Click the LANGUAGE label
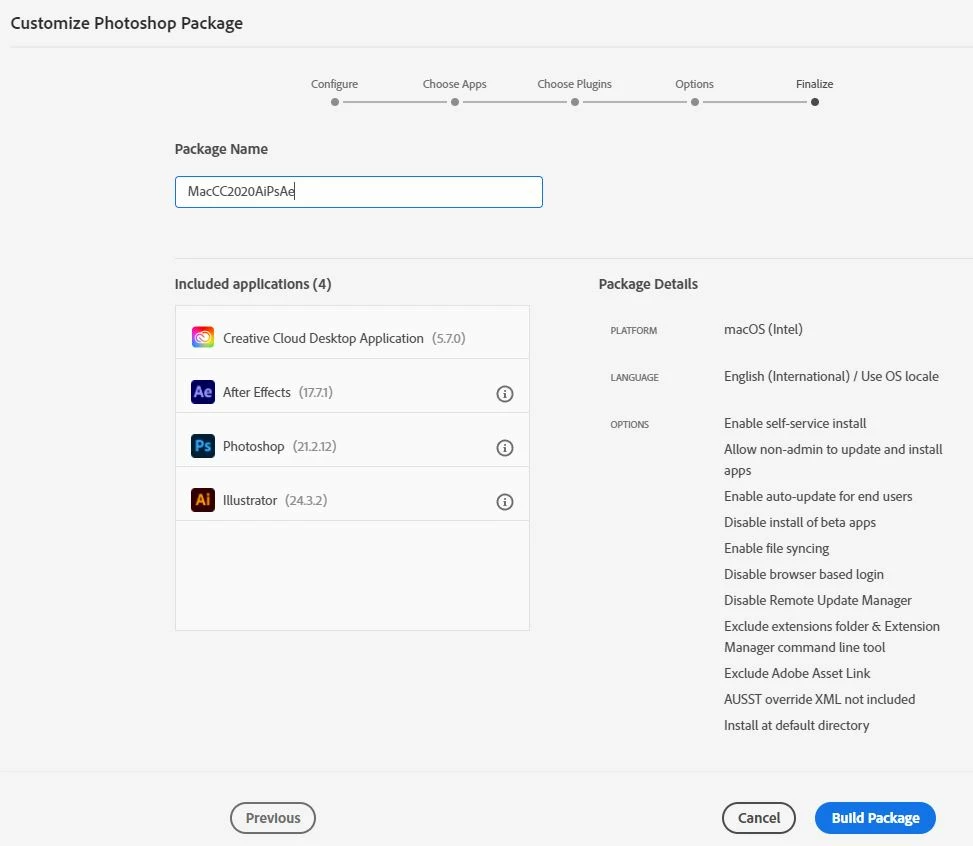This screenshot has height=846, width=973. pos(634,377)
